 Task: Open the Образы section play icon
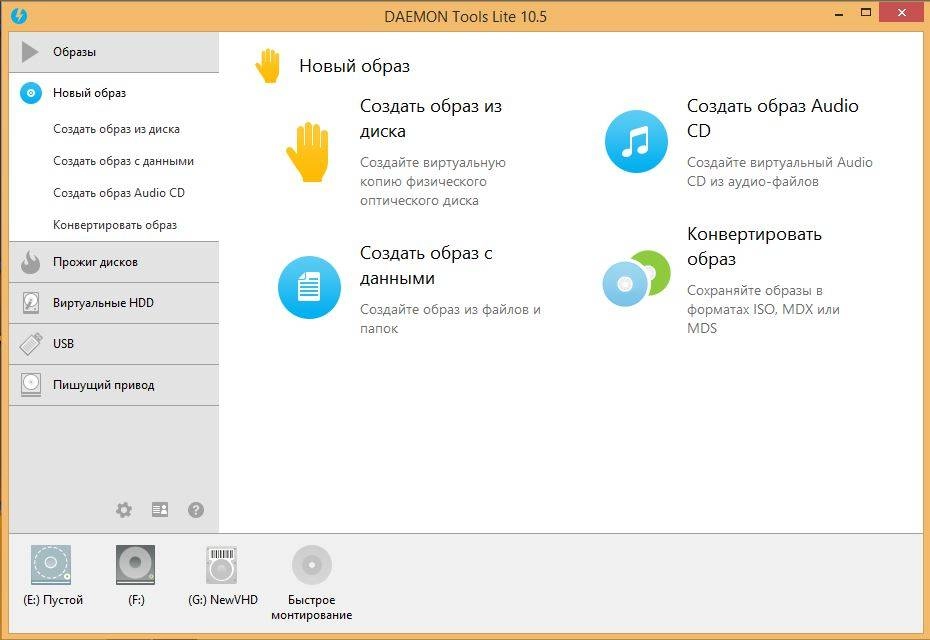click(x=30, y=52)
